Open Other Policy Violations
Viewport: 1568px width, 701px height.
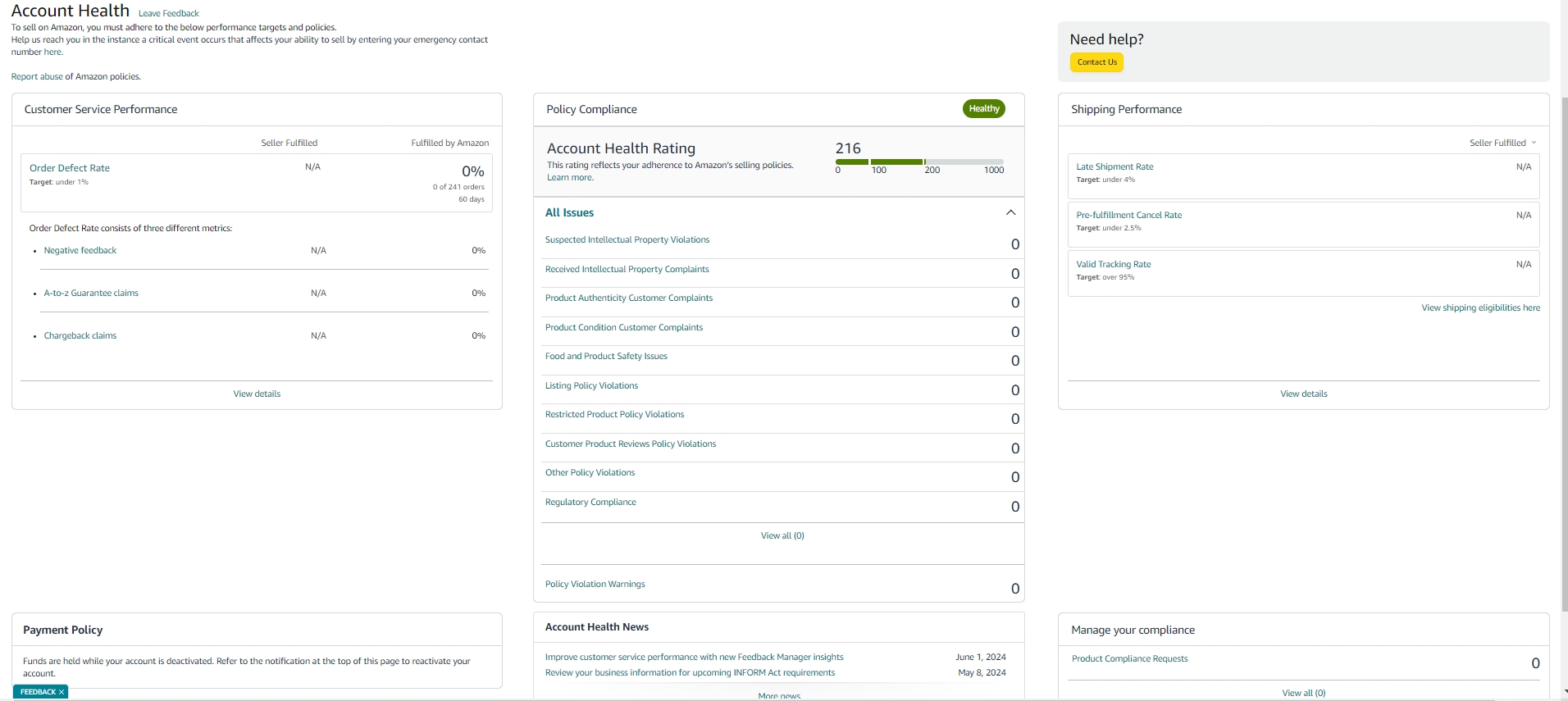click(x=590, y=472)
